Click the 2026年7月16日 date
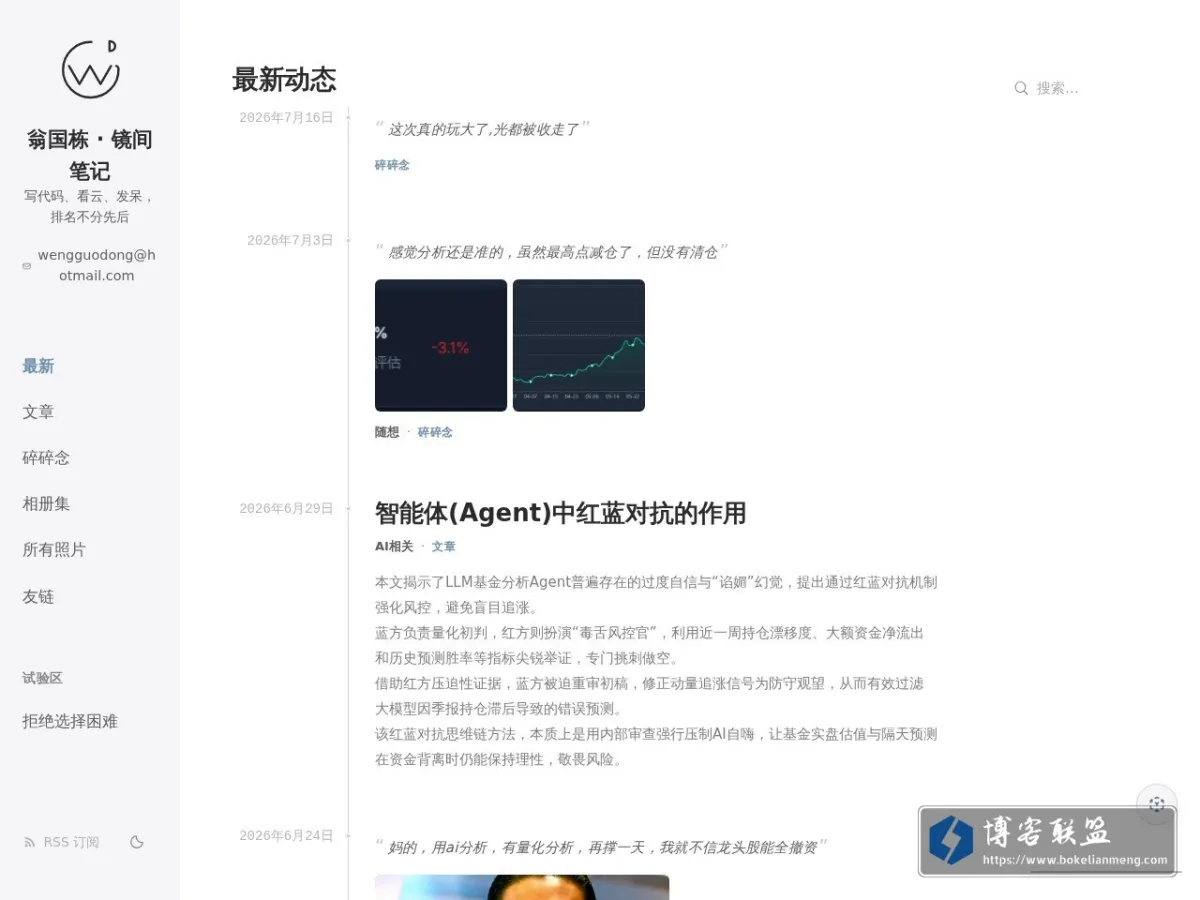 286,118
